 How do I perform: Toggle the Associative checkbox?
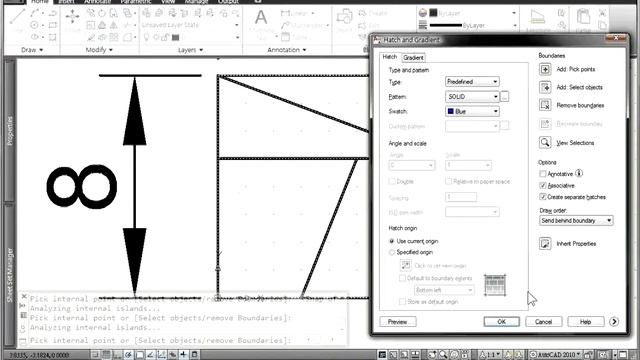[x=543, y=185]
